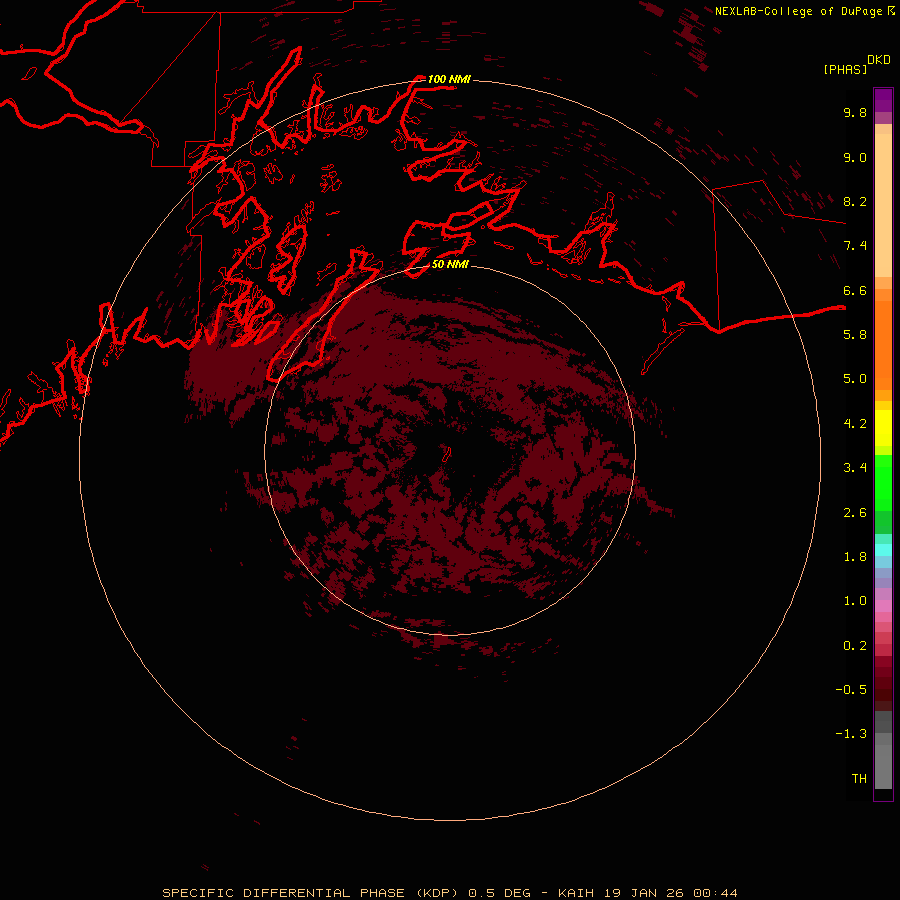The image size is (900, 900).
Task: Click the TH threshold label on scale
Action: (x=859, y=778)
